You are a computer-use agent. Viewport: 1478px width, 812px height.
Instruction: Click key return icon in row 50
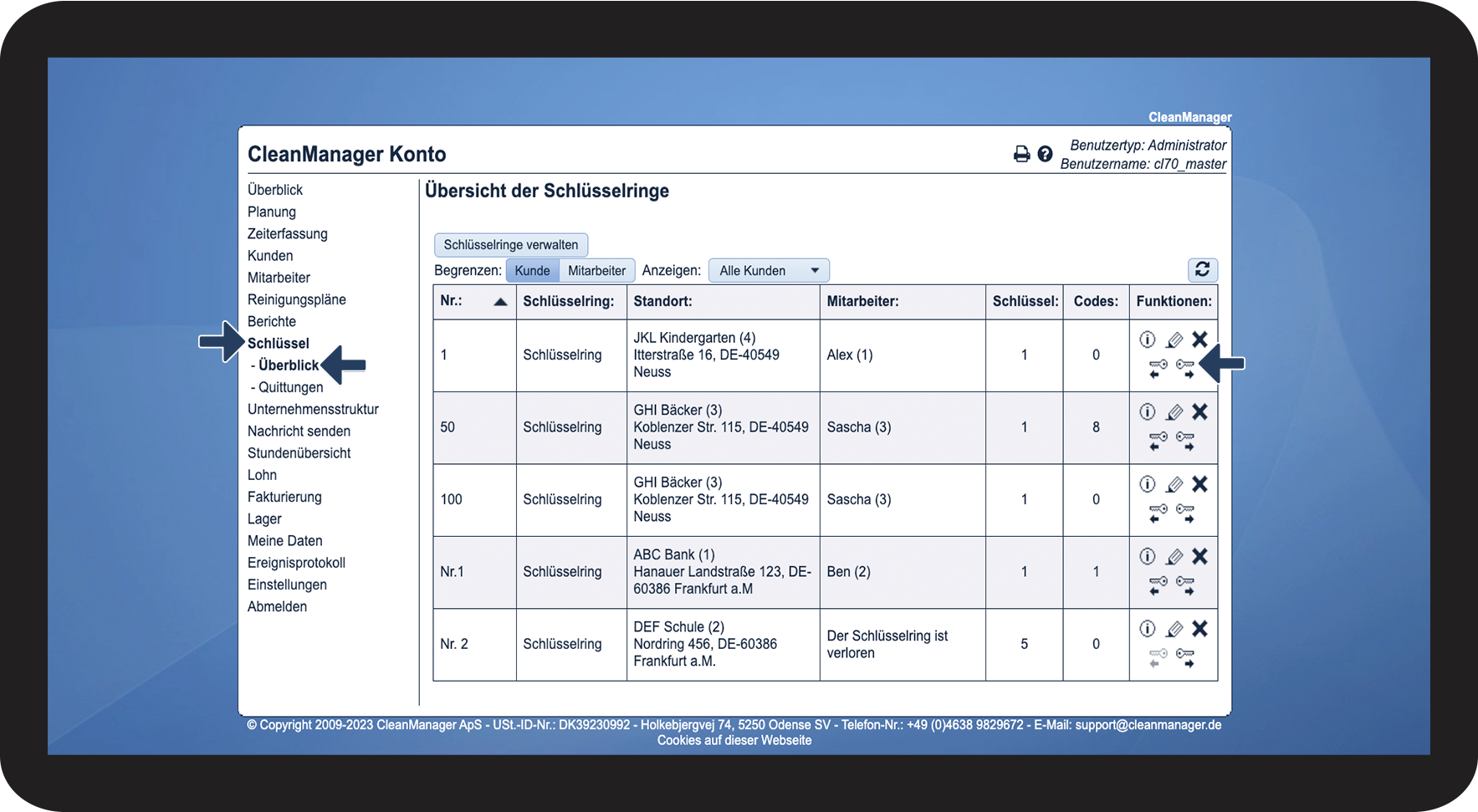point(1158,441)
